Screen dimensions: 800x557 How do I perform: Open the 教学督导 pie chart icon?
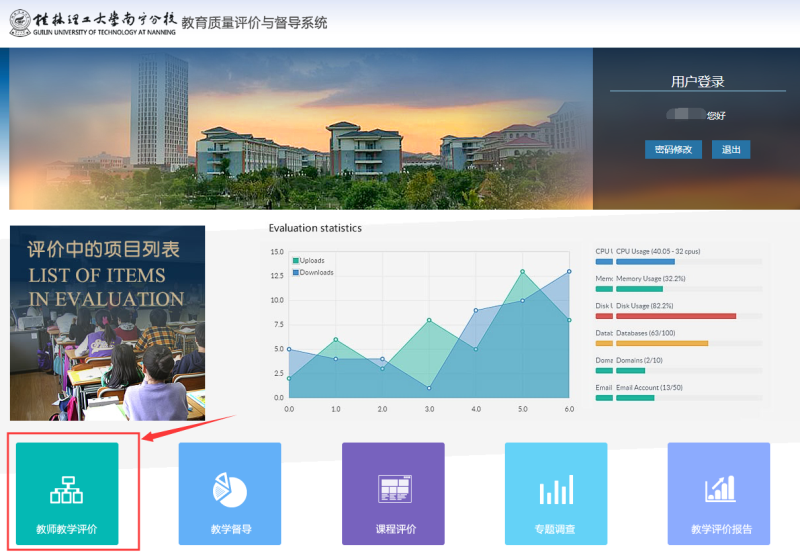pos(230,494)
